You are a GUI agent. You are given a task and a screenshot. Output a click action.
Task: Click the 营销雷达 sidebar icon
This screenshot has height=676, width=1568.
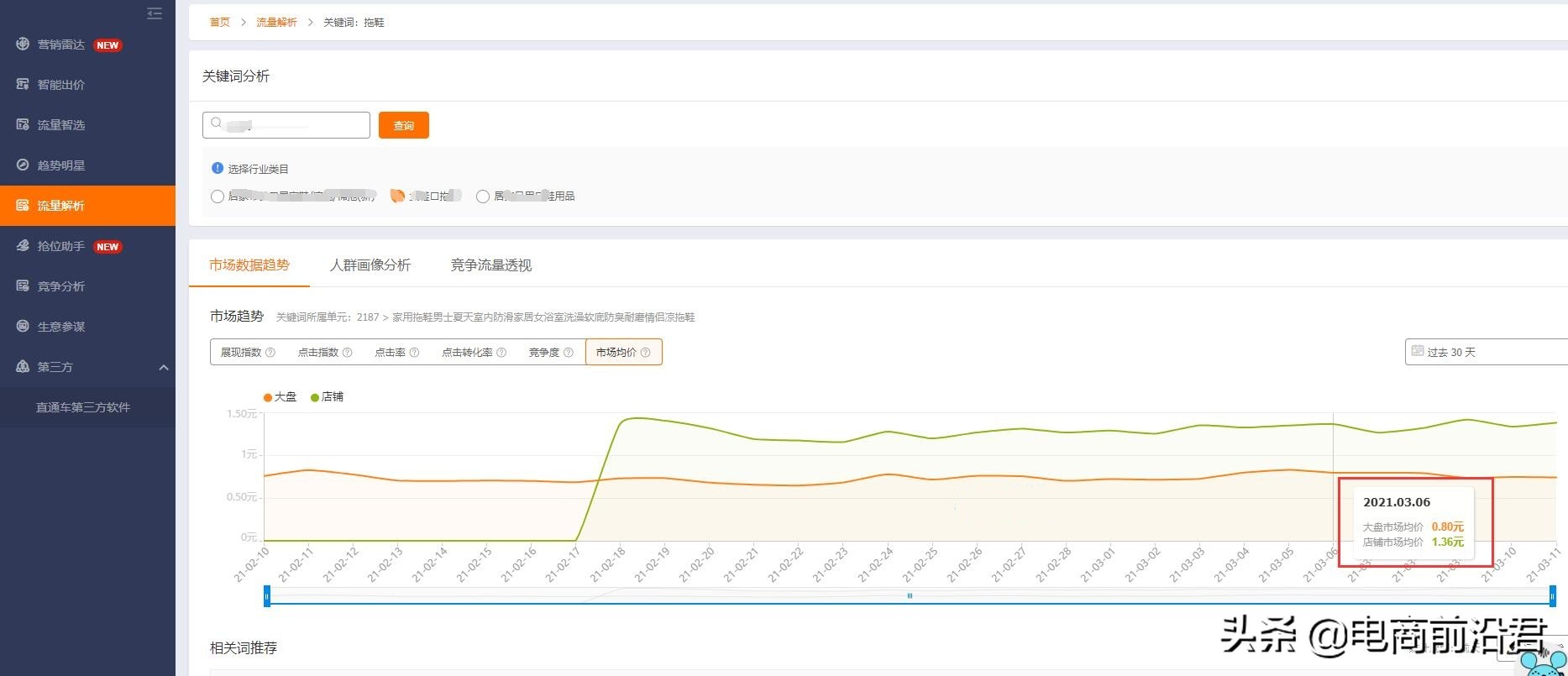click(23, 44)
